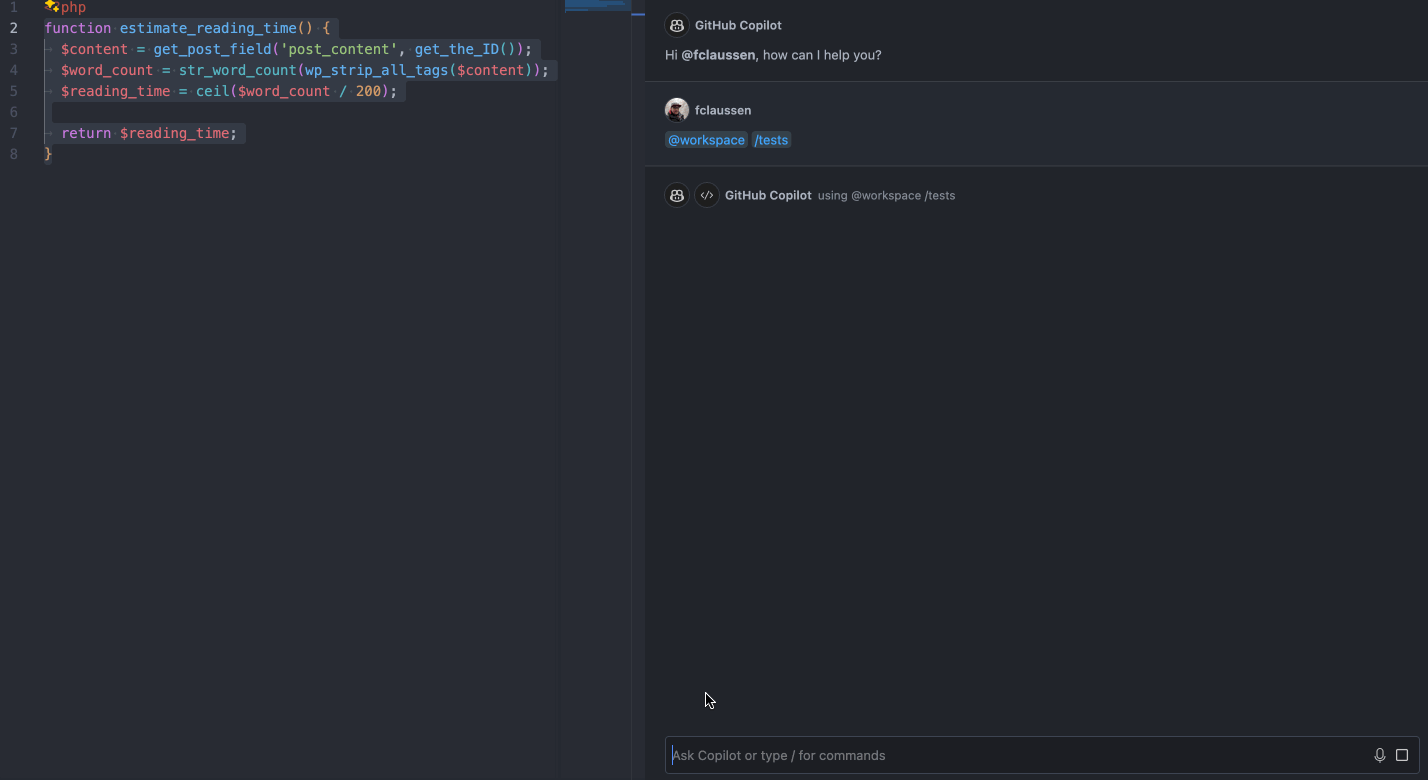Activate the microphone icon in the chat input

click(x=1380, y=755)
